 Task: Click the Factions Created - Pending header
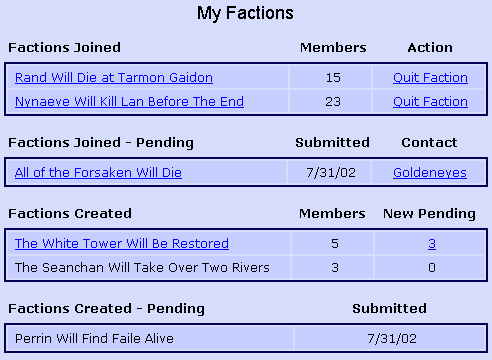(106, 309)
